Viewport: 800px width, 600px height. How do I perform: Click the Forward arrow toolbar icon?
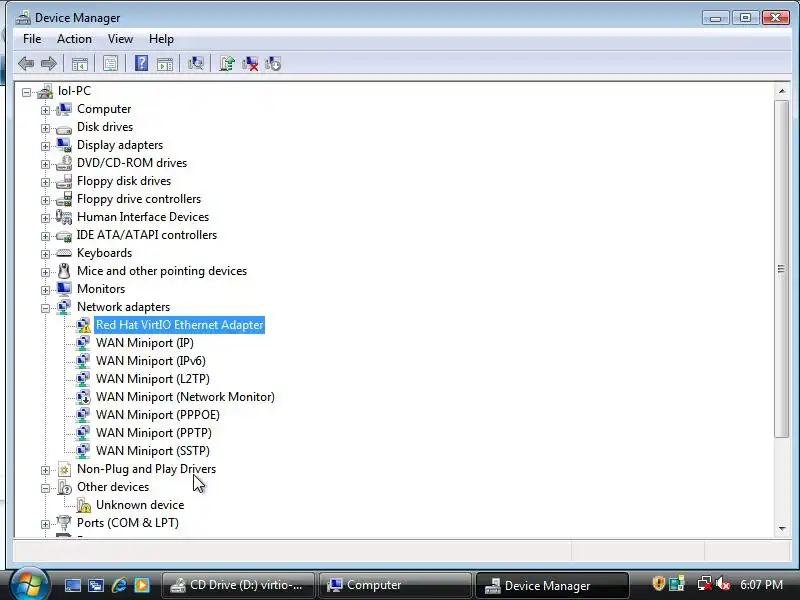[48, 64]
